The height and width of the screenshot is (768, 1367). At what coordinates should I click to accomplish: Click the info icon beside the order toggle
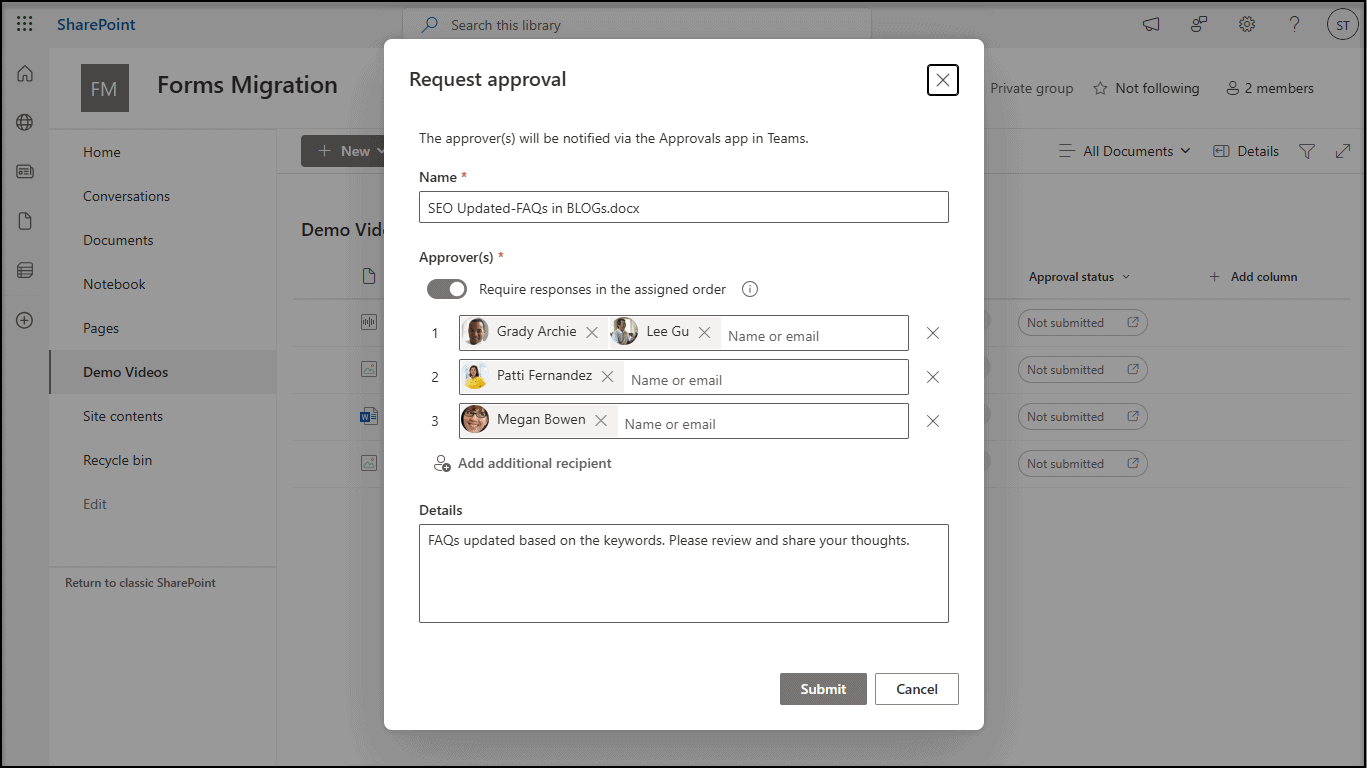click(749, 289)
